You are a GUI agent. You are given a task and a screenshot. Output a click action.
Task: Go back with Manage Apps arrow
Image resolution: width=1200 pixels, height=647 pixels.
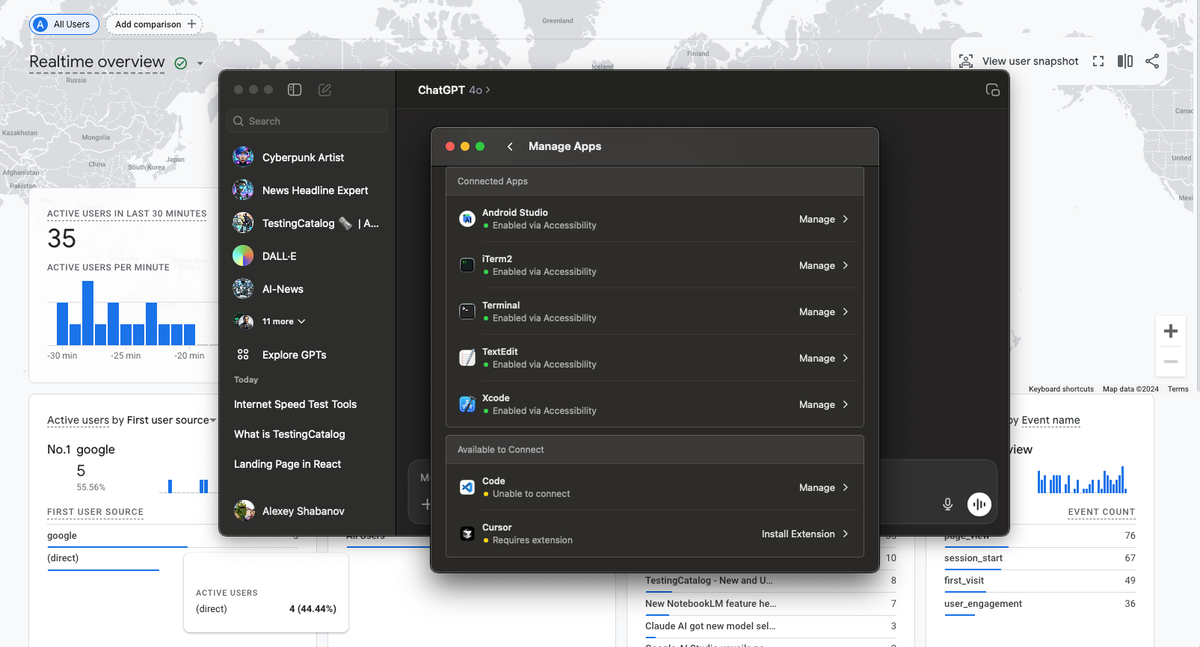[x=510, y=146]
